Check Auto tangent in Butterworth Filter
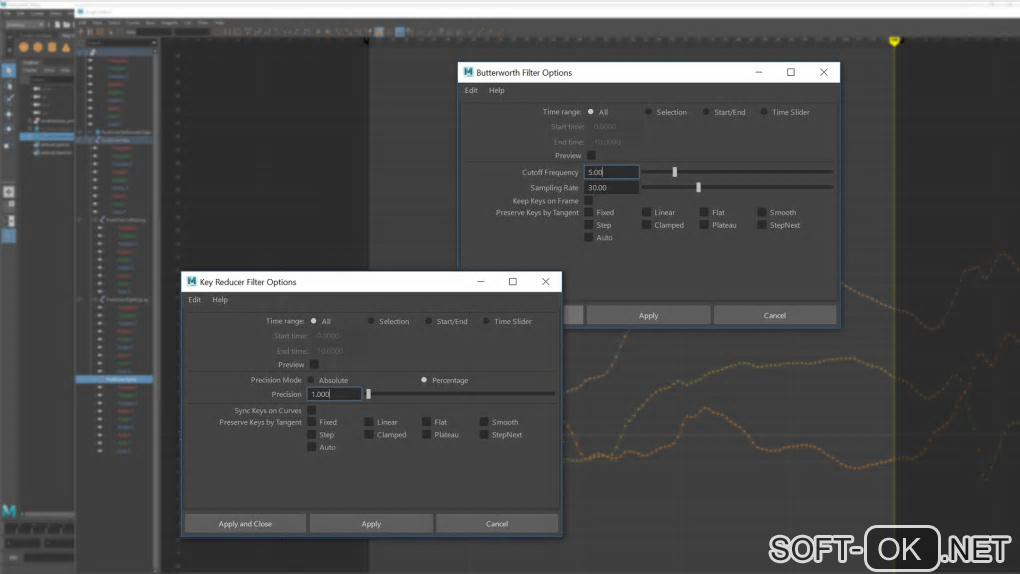The image size is (1020, 574). click(589, 238)
